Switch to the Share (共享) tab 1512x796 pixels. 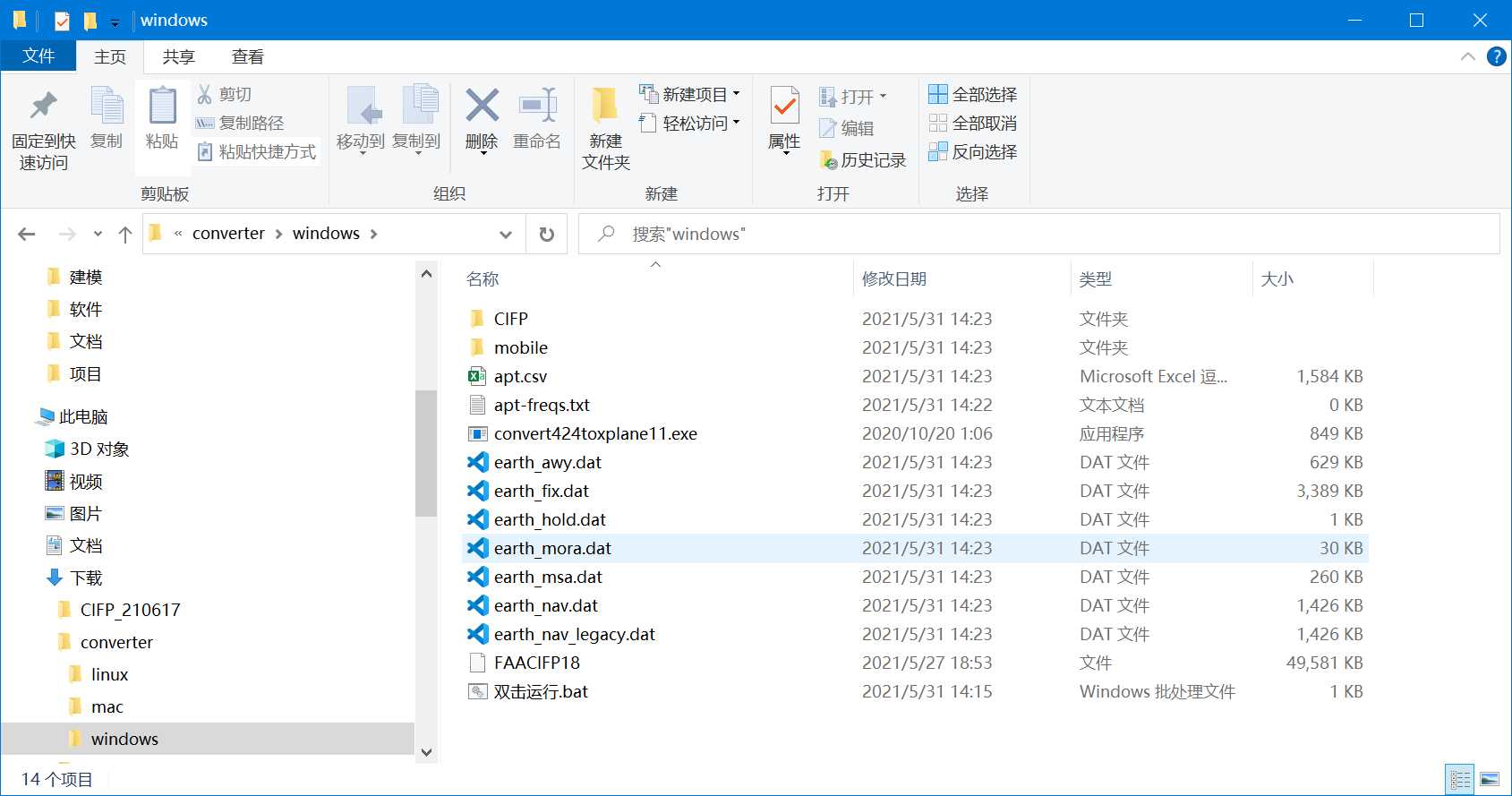pos(179,56)
